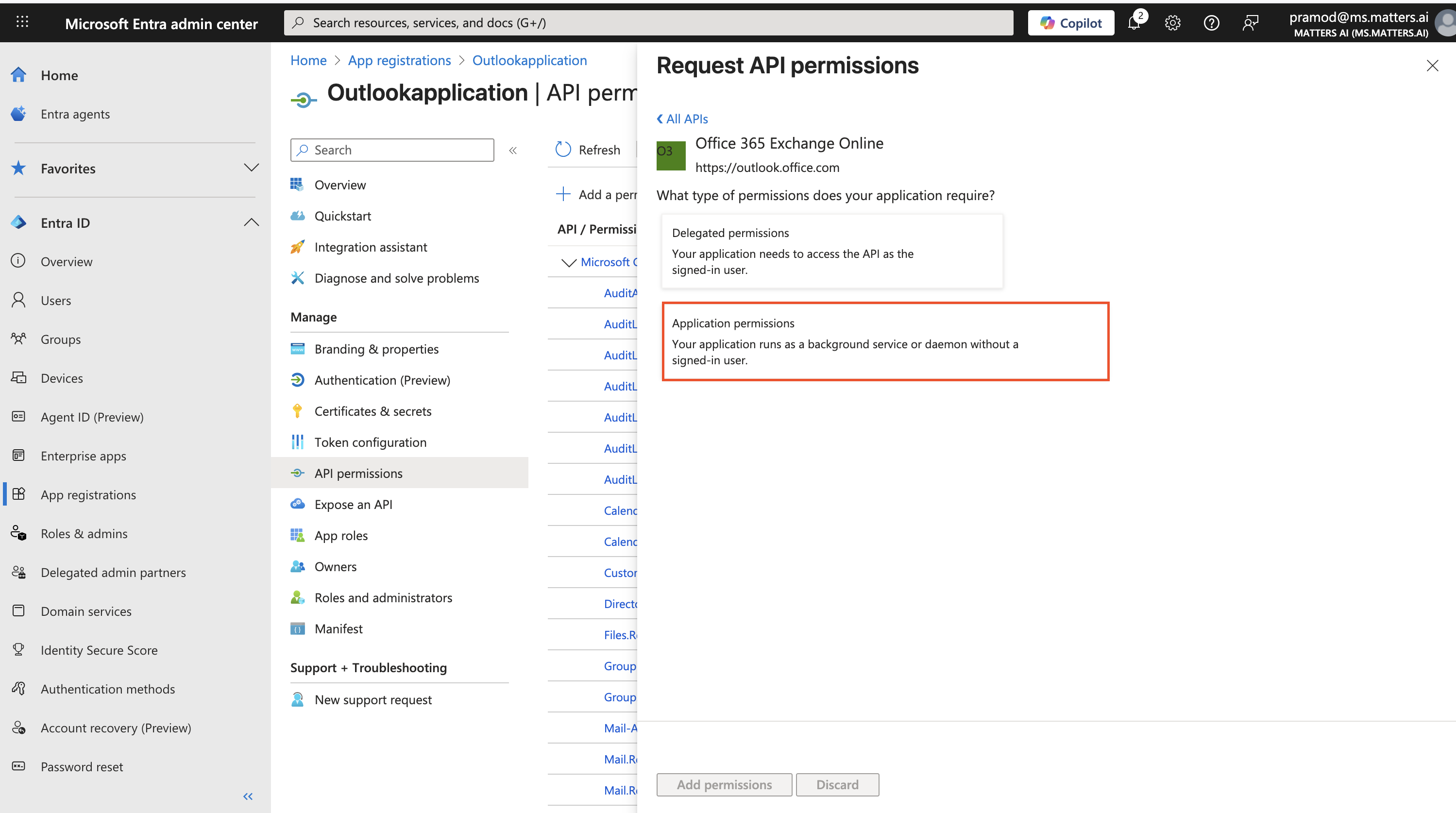Click the Office 365 Exchange Online URL text
Viewport: 1456px width, 813px height.
767,168
